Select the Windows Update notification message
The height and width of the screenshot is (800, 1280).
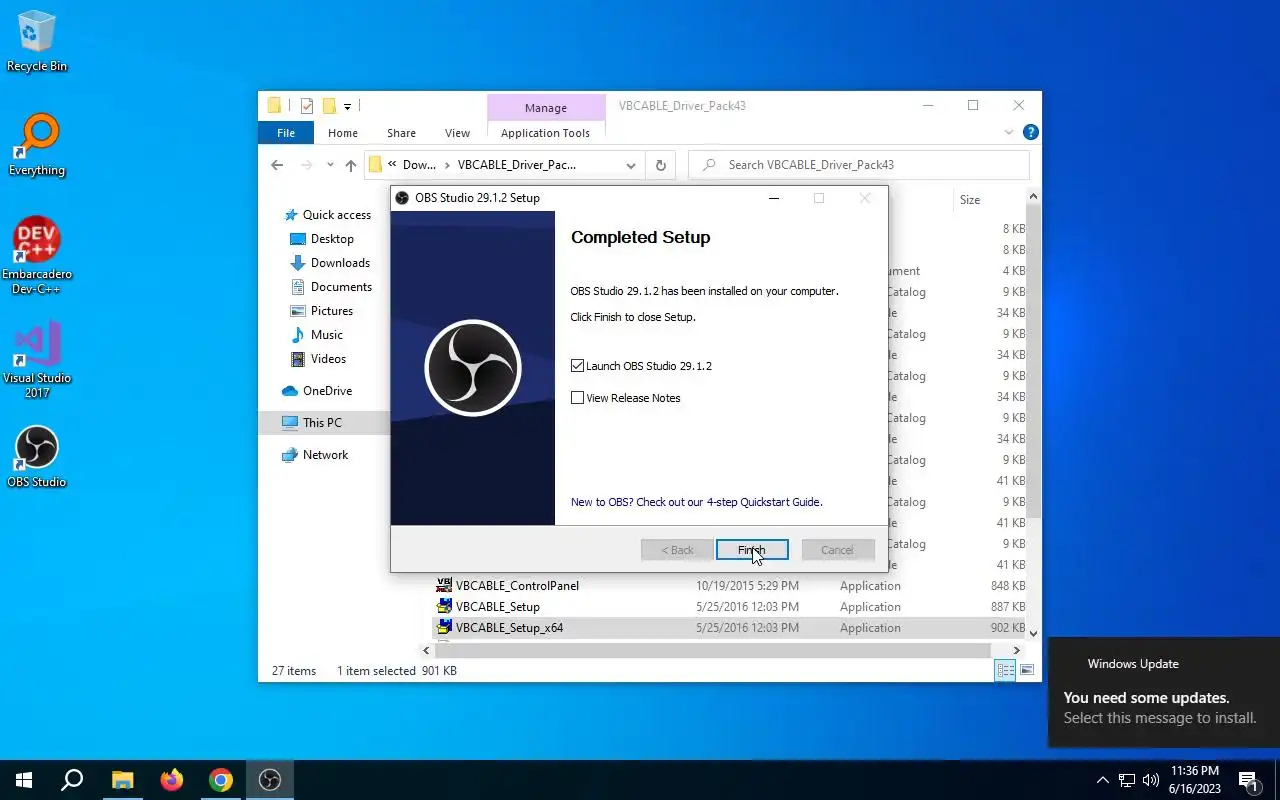1164,692
